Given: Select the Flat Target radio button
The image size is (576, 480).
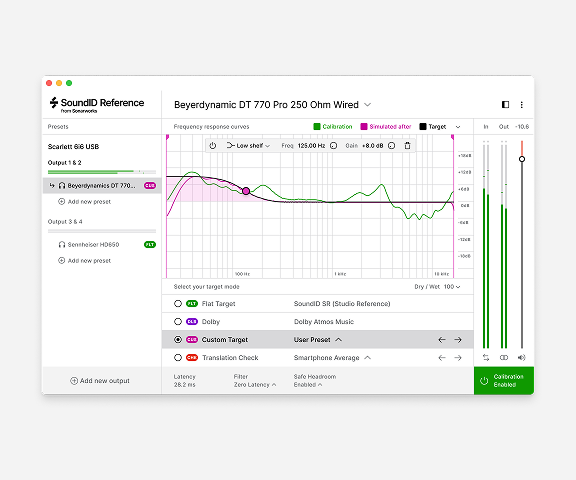Looking at the screenshot, I should point(178,304).
